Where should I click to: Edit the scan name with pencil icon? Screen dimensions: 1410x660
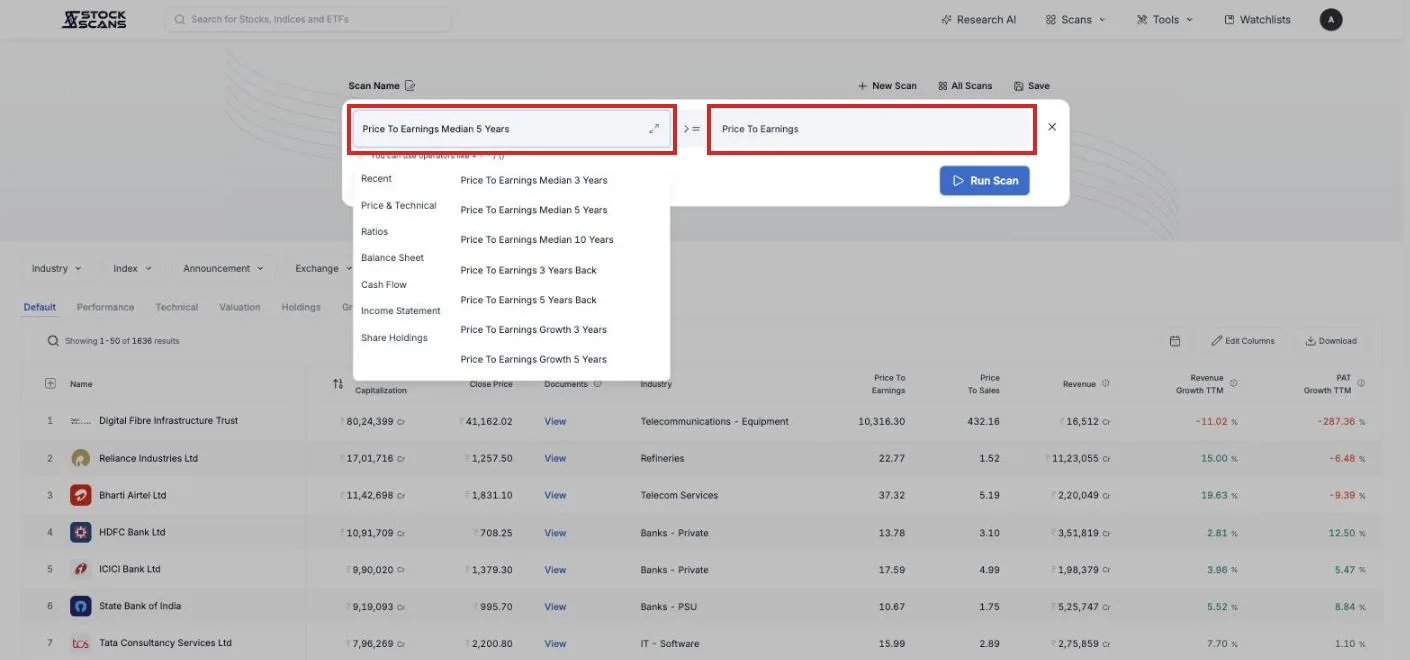410,86
